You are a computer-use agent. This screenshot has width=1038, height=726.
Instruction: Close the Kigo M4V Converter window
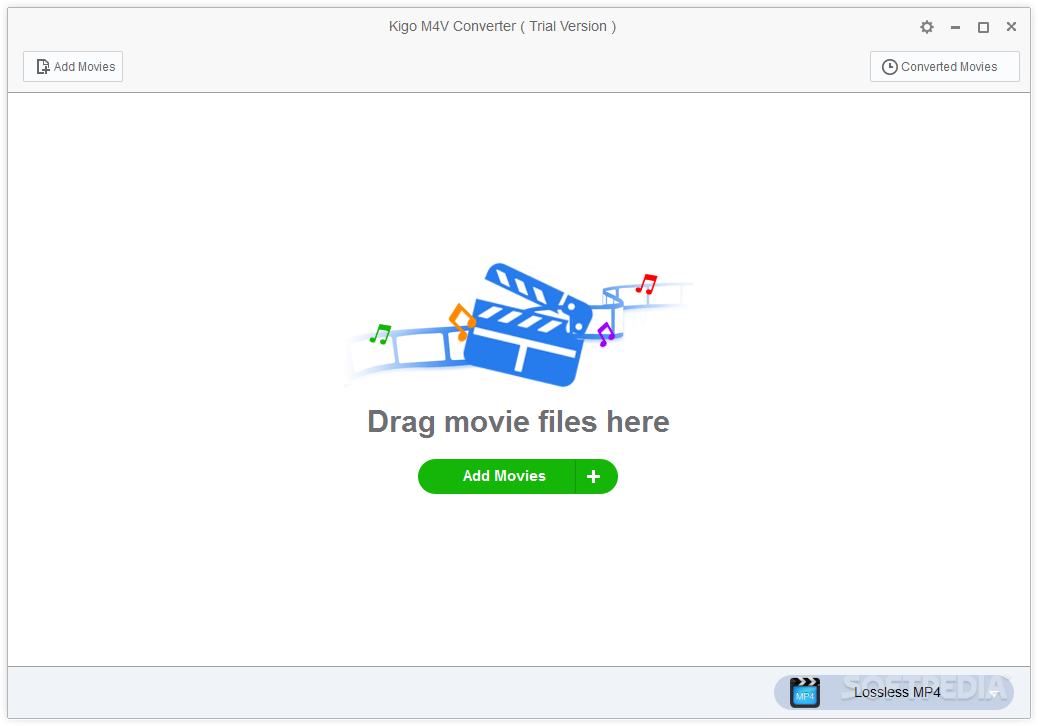[x=1012, y=26]
